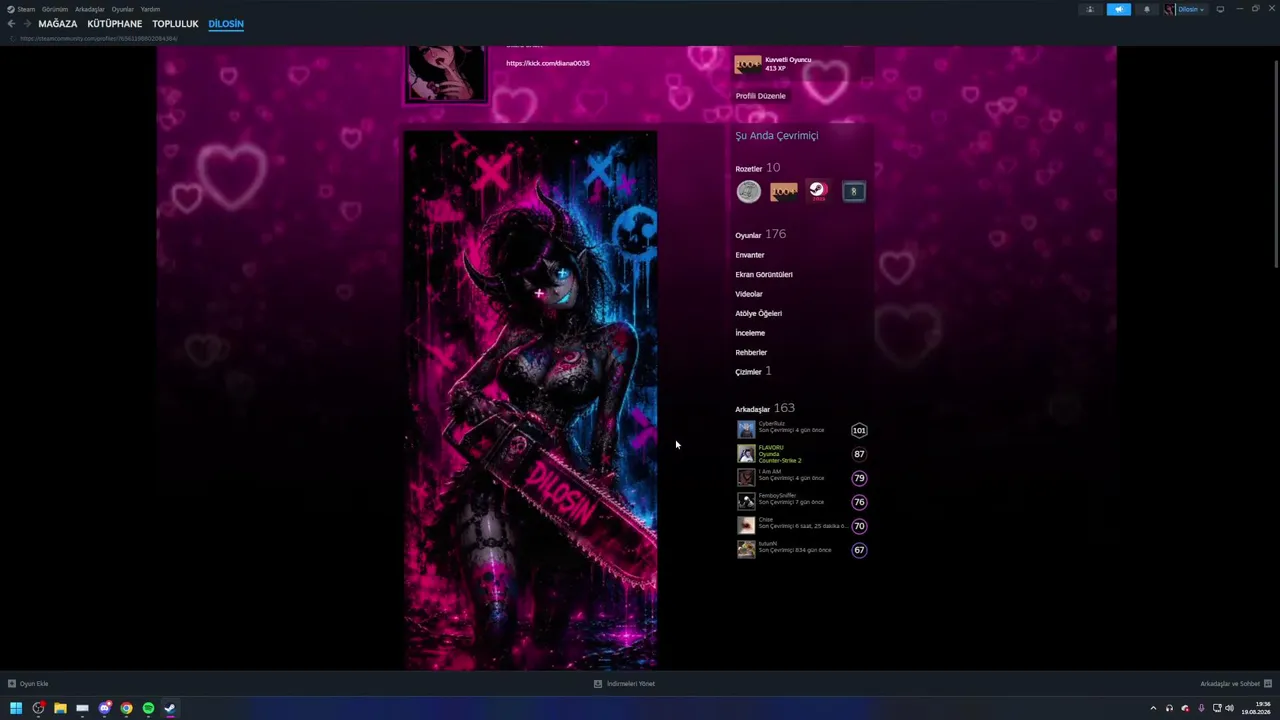Select the badge showing number 8

pos(853,192)
